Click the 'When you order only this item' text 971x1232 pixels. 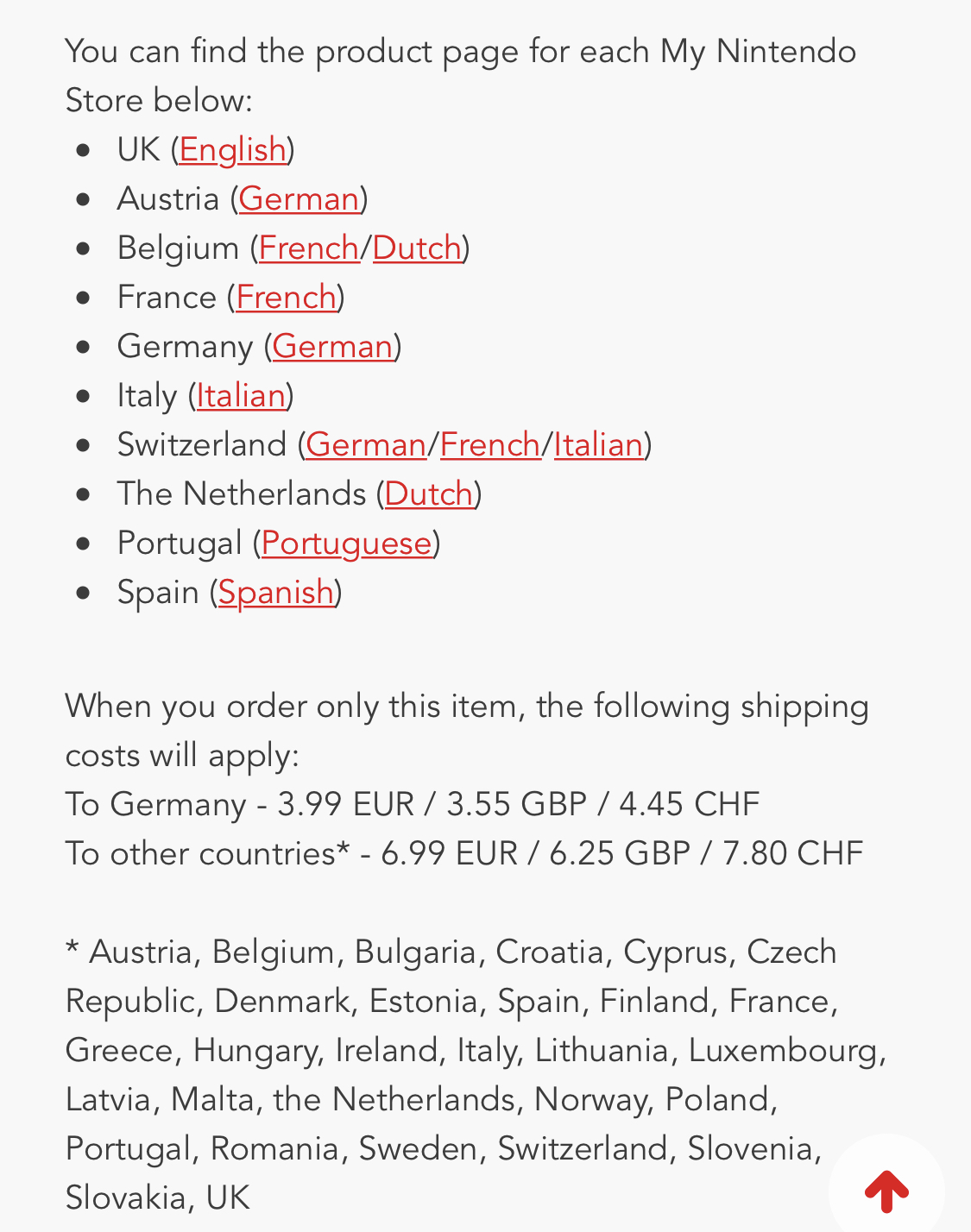tap(467, 731)
